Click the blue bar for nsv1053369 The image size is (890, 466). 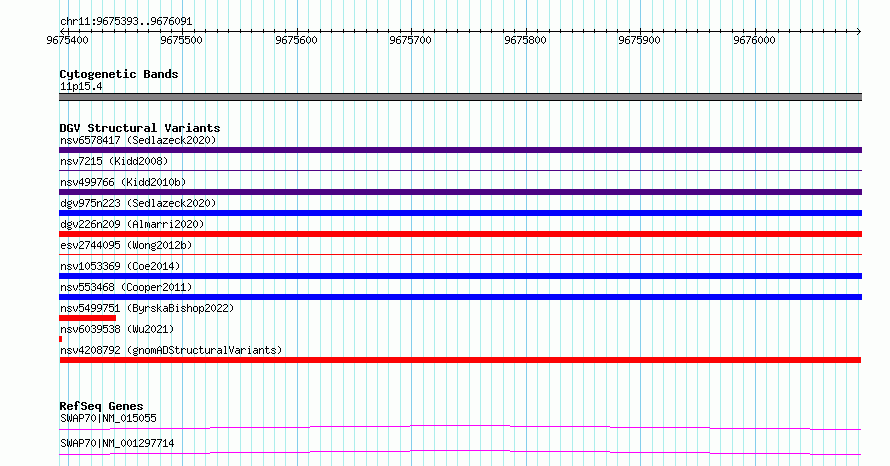point(460,276)
